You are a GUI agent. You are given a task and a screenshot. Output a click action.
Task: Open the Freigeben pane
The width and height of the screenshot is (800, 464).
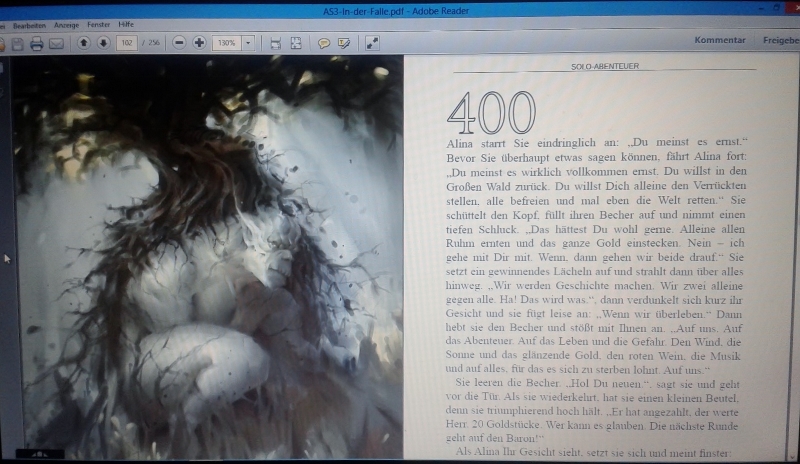[781, 40]
